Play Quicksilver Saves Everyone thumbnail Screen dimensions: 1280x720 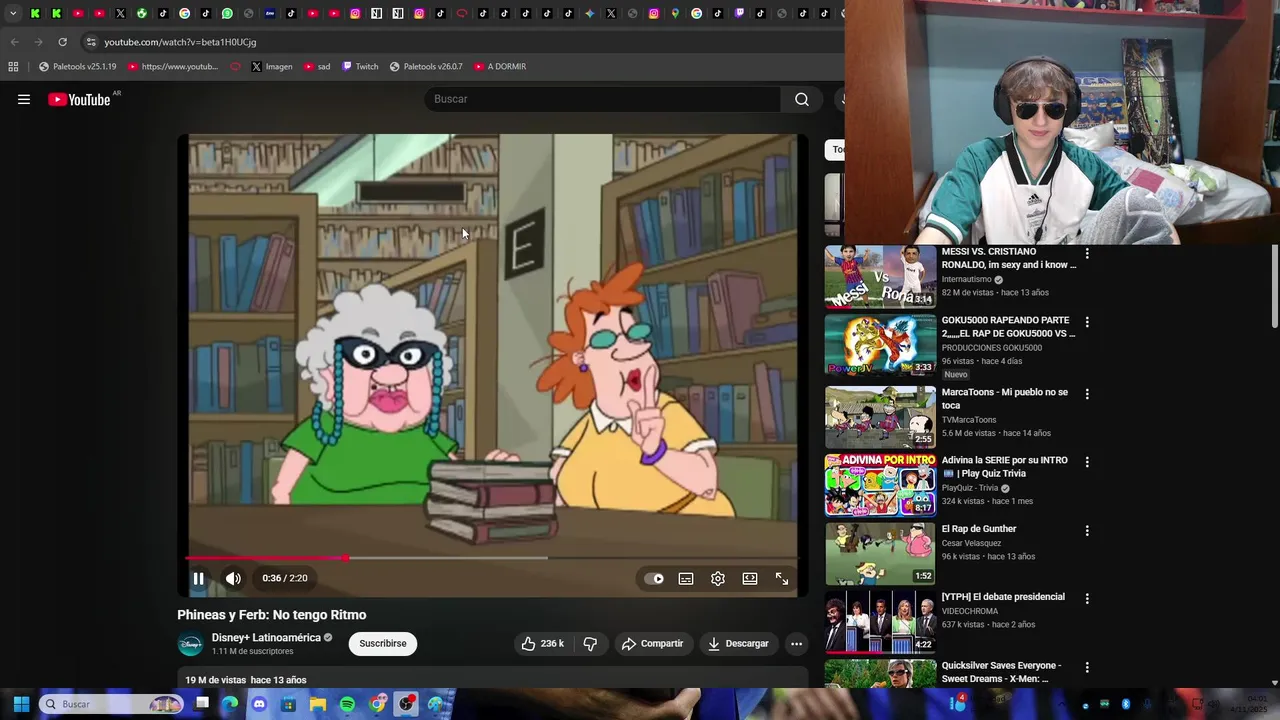[x=880, y=674]
